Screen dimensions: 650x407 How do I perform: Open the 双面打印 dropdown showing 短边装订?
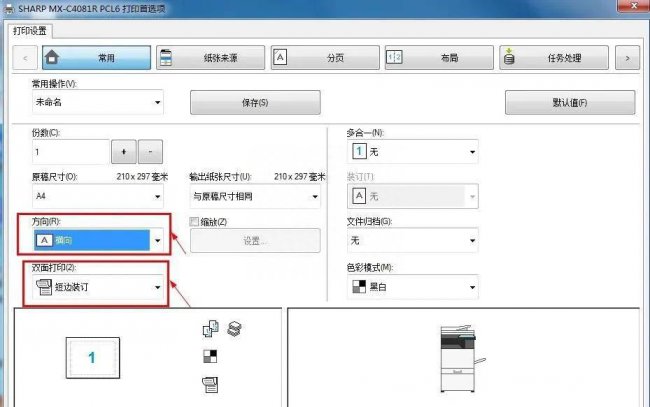tap(98, 287)
